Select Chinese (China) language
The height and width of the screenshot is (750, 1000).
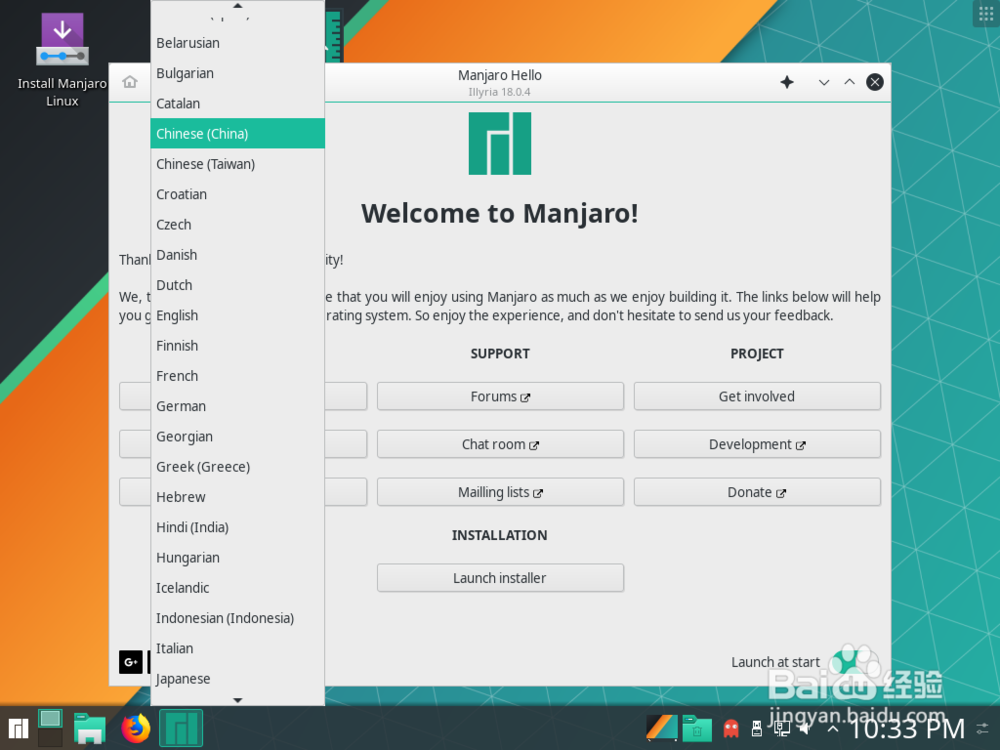(238, 133)
